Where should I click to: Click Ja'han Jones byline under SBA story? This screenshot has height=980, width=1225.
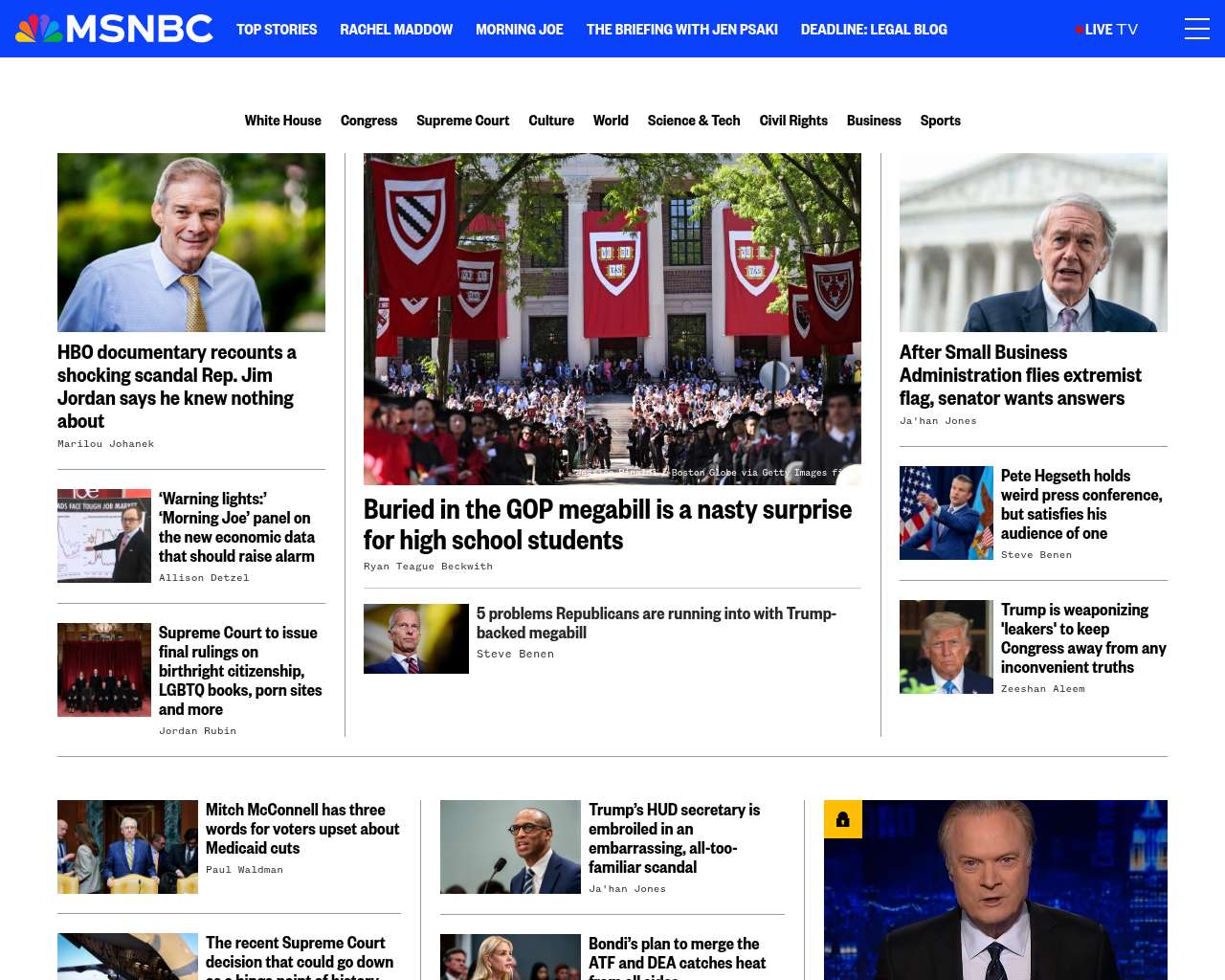coord(938,421)
